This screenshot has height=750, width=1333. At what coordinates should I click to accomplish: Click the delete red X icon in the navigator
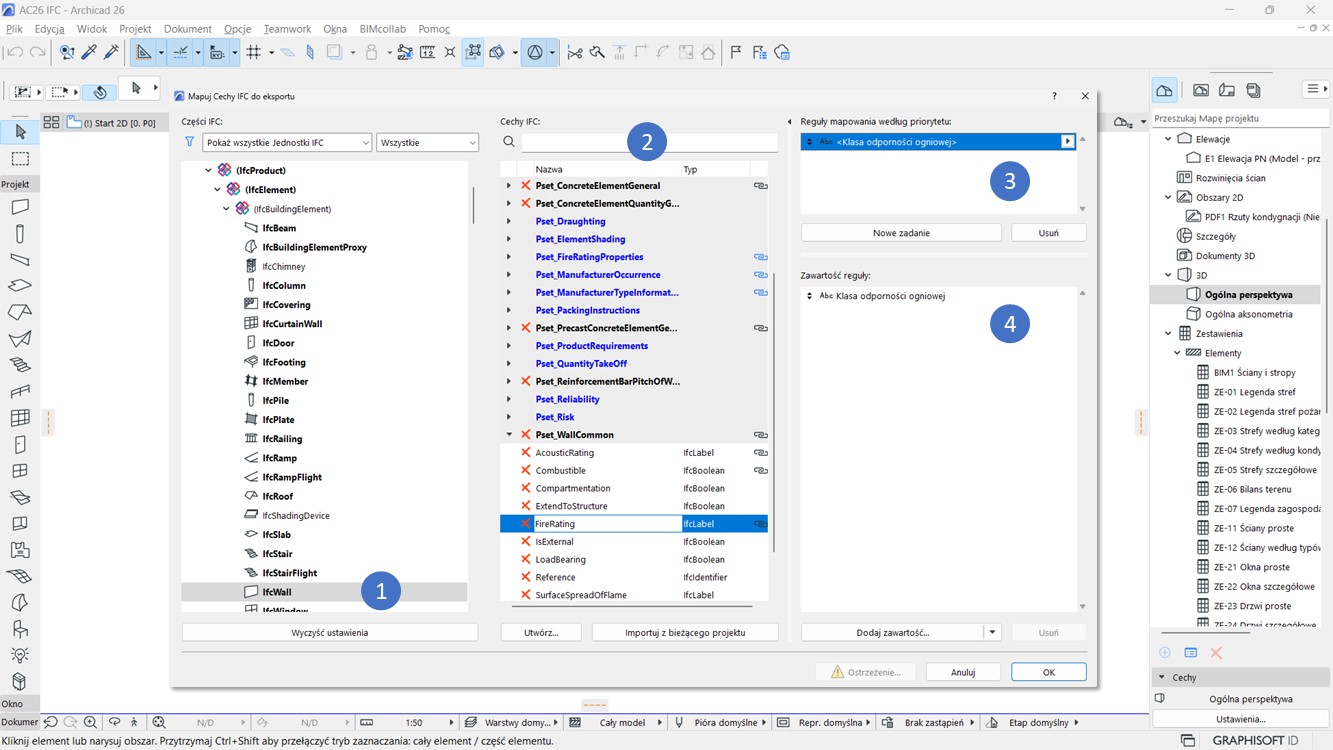[x=1216, y=653]
